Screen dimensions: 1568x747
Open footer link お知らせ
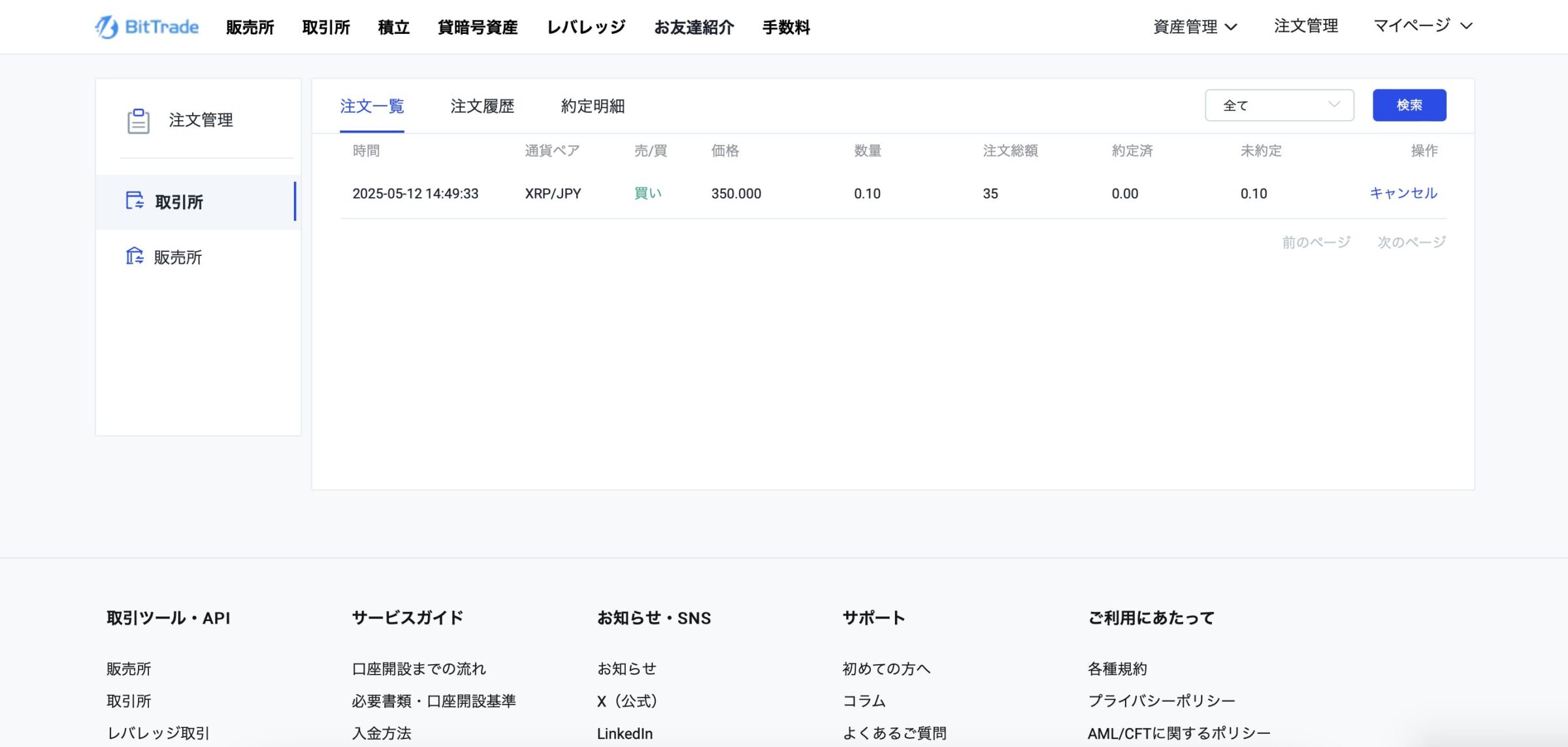pyautogui.click(x=627, y=669)
